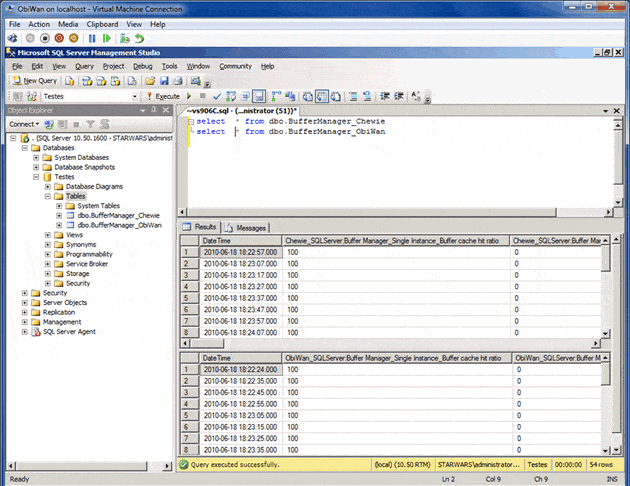Uncomment the selected lines
The height and width of the screenshot is (486, 630).
point(367,96)
